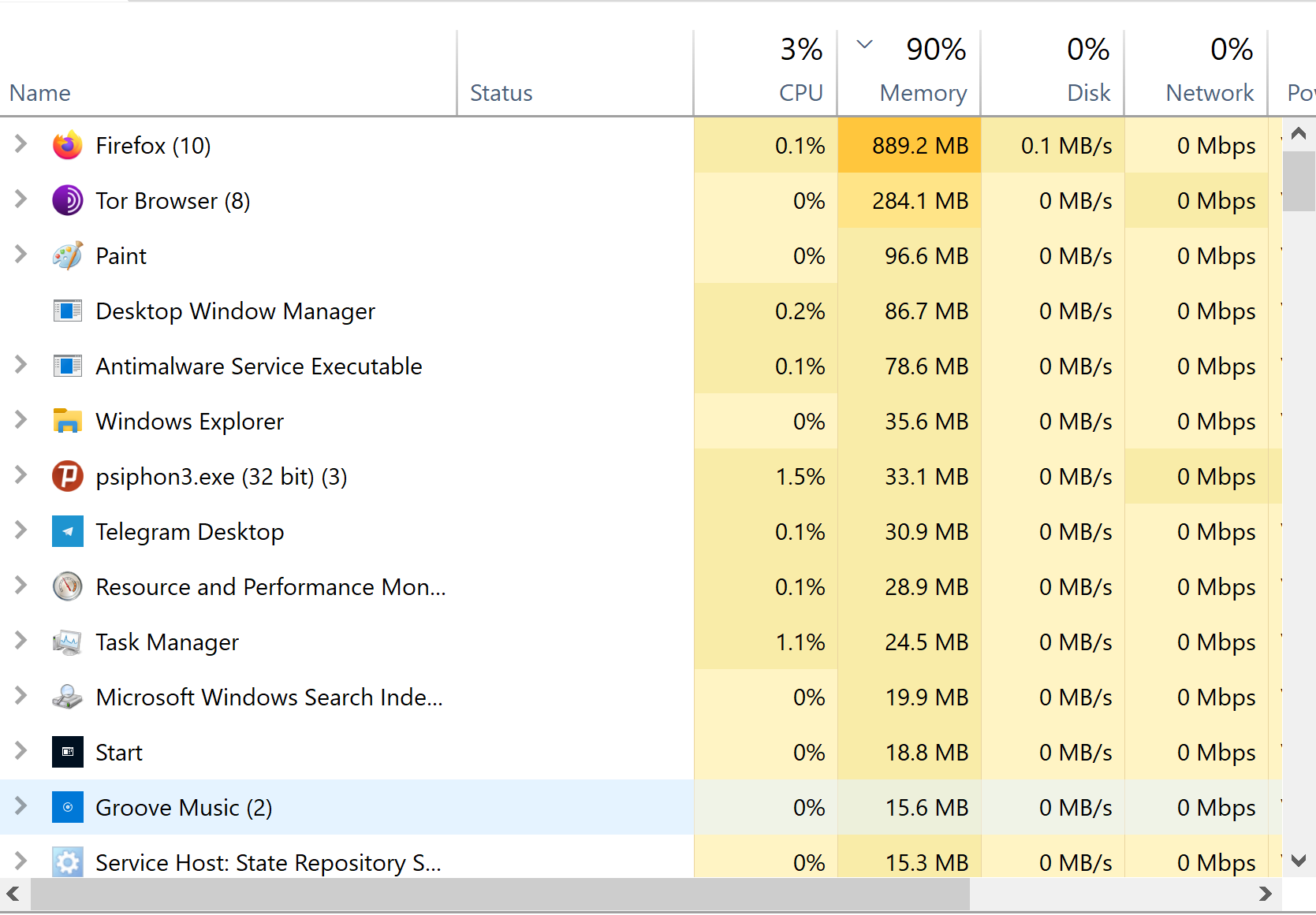This screenshot has height=915, width=1316.
Task: Expand the Telegram Desktop row
Action: point(21,530)
